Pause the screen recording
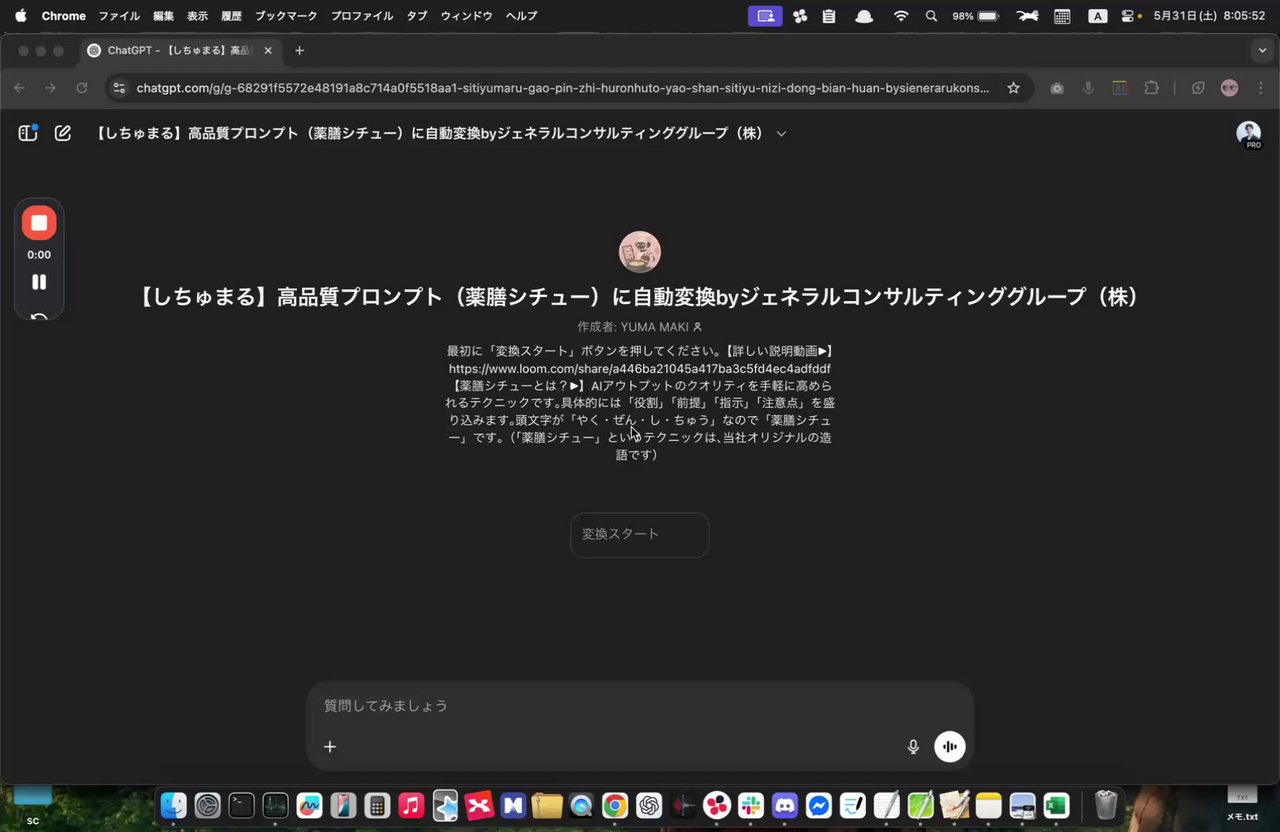 (39, 282)
